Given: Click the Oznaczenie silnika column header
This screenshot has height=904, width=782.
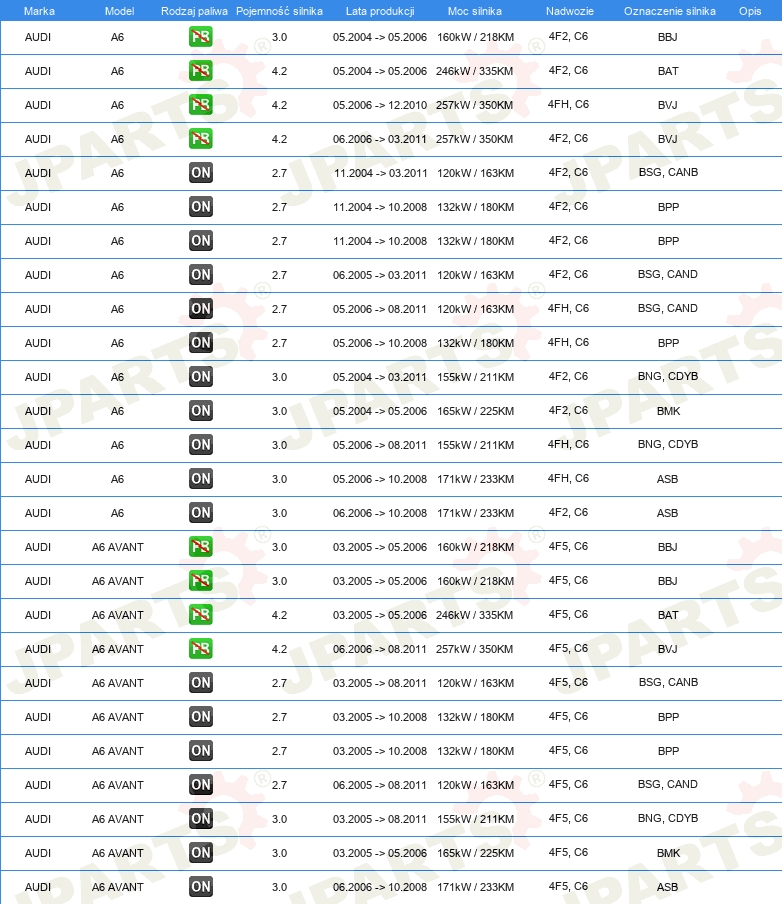Looking at the screenshot, I should click(x=670, y=11).
